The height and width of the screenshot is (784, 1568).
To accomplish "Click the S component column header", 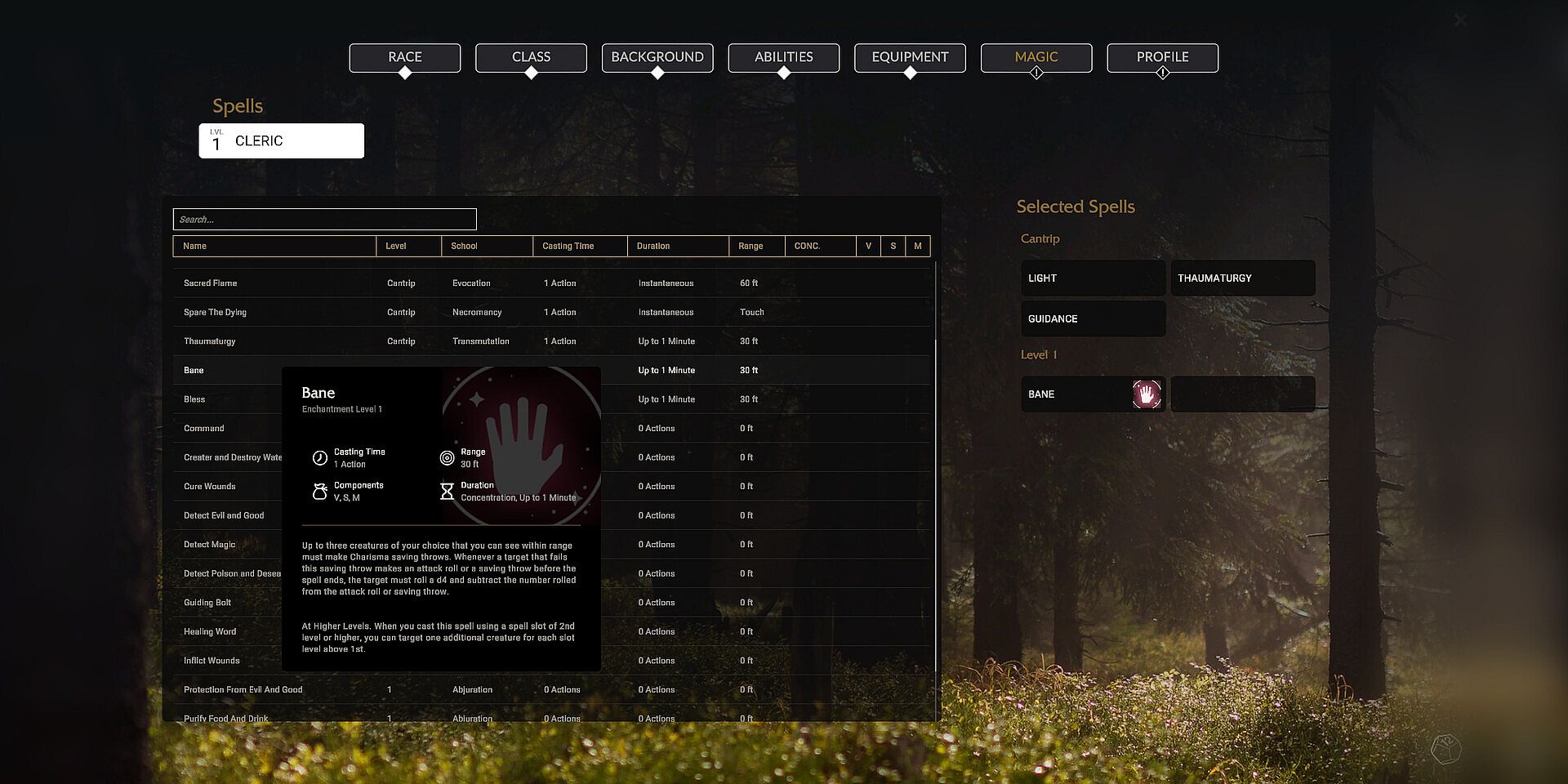I will click(x=893, y=246).
